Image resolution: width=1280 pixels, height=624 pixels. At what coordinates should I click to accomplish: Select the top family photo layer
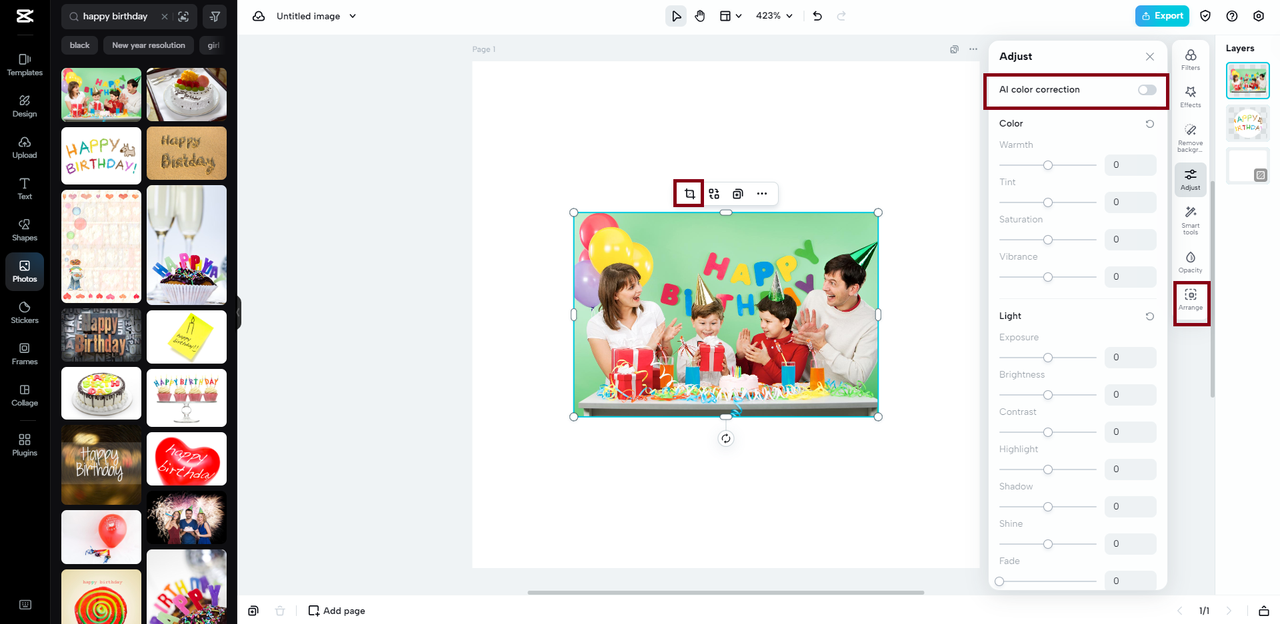pos(1247,80)
